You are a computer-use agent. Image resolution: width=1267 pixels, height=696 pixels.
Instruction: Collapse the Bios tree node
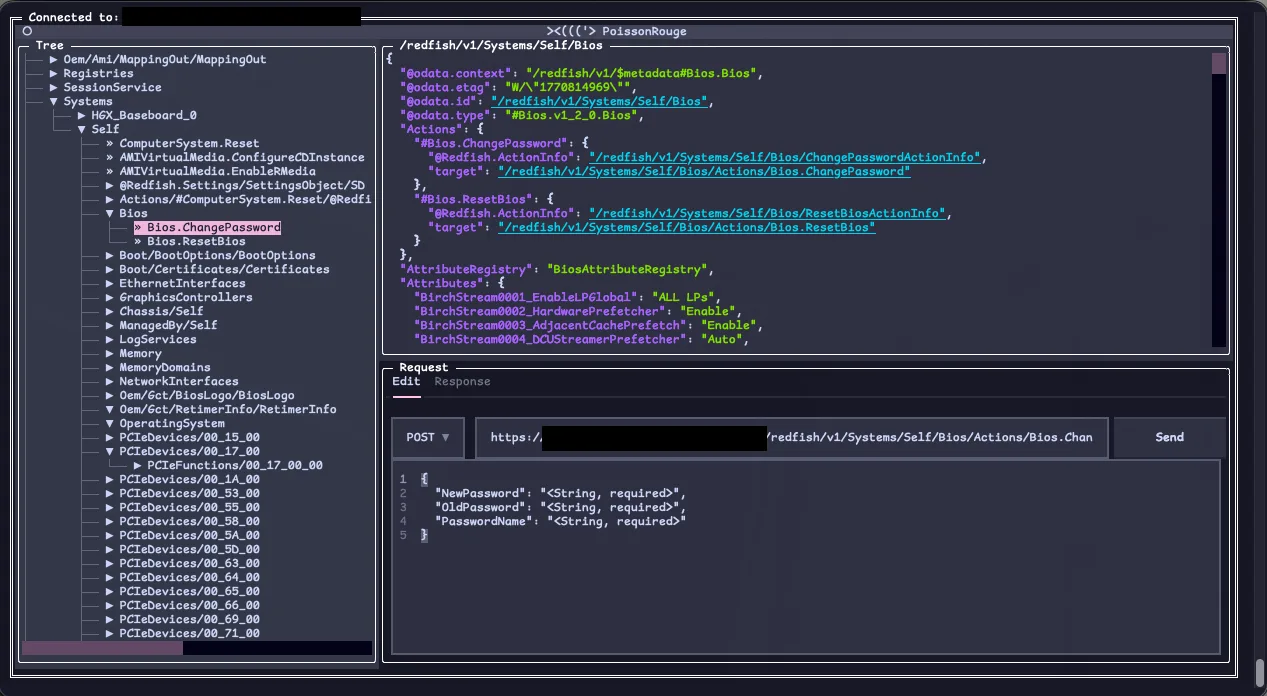110,213
